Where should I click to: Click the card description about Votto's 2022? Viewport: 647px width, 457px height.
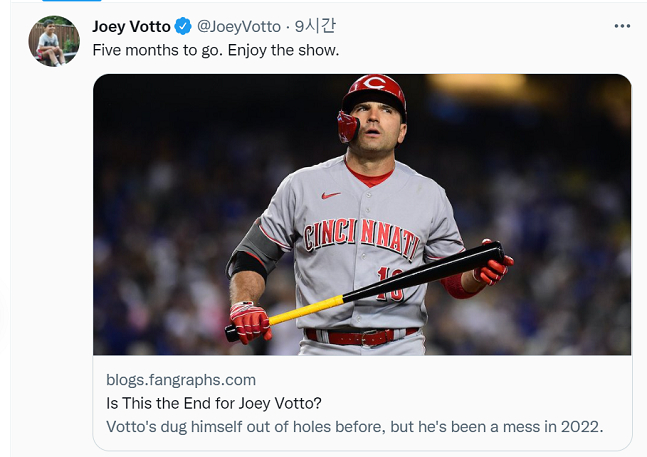point(354,427)
